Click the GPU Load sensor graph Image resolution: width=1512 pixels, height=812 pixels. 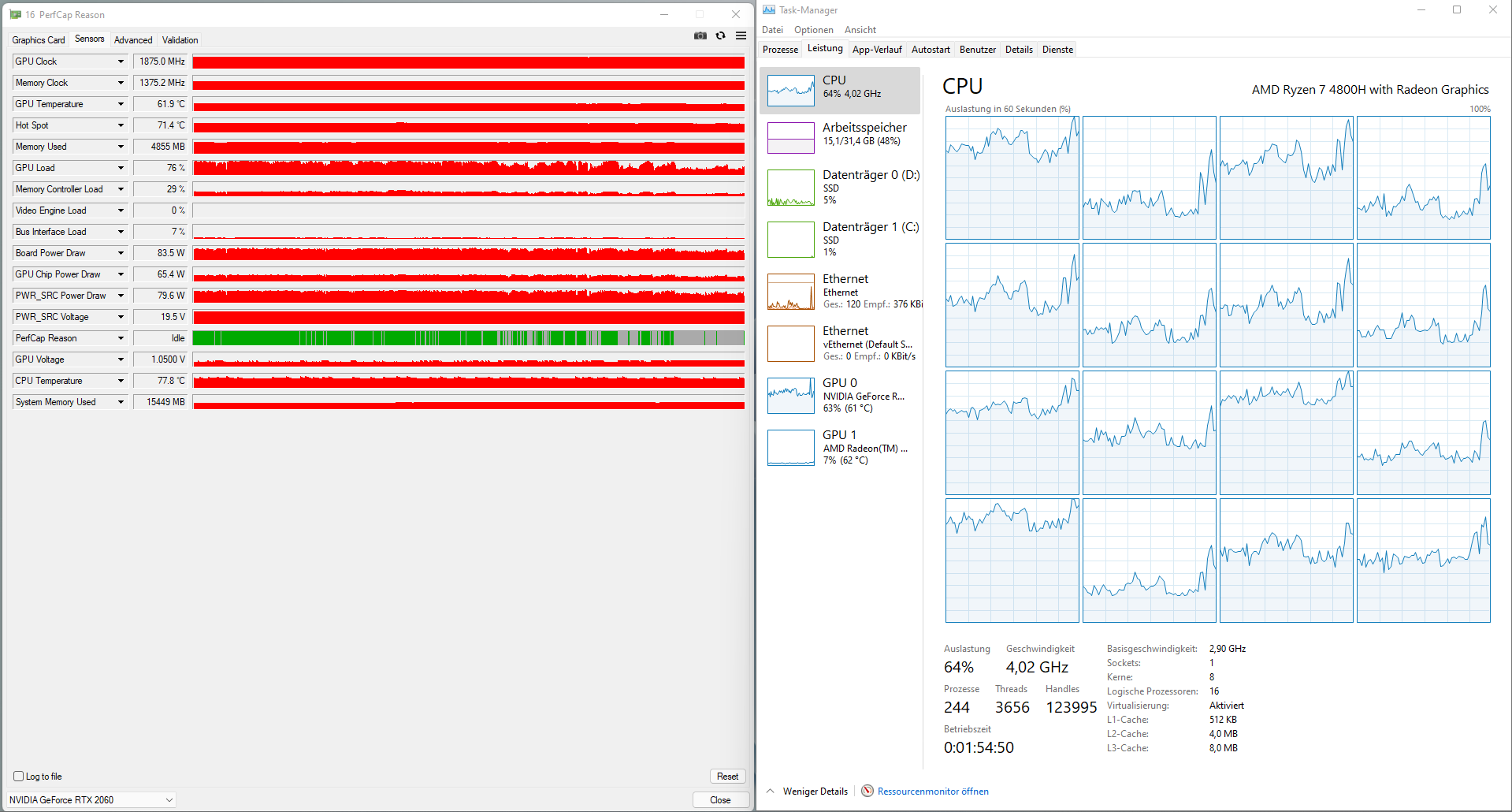click(469, 168)
